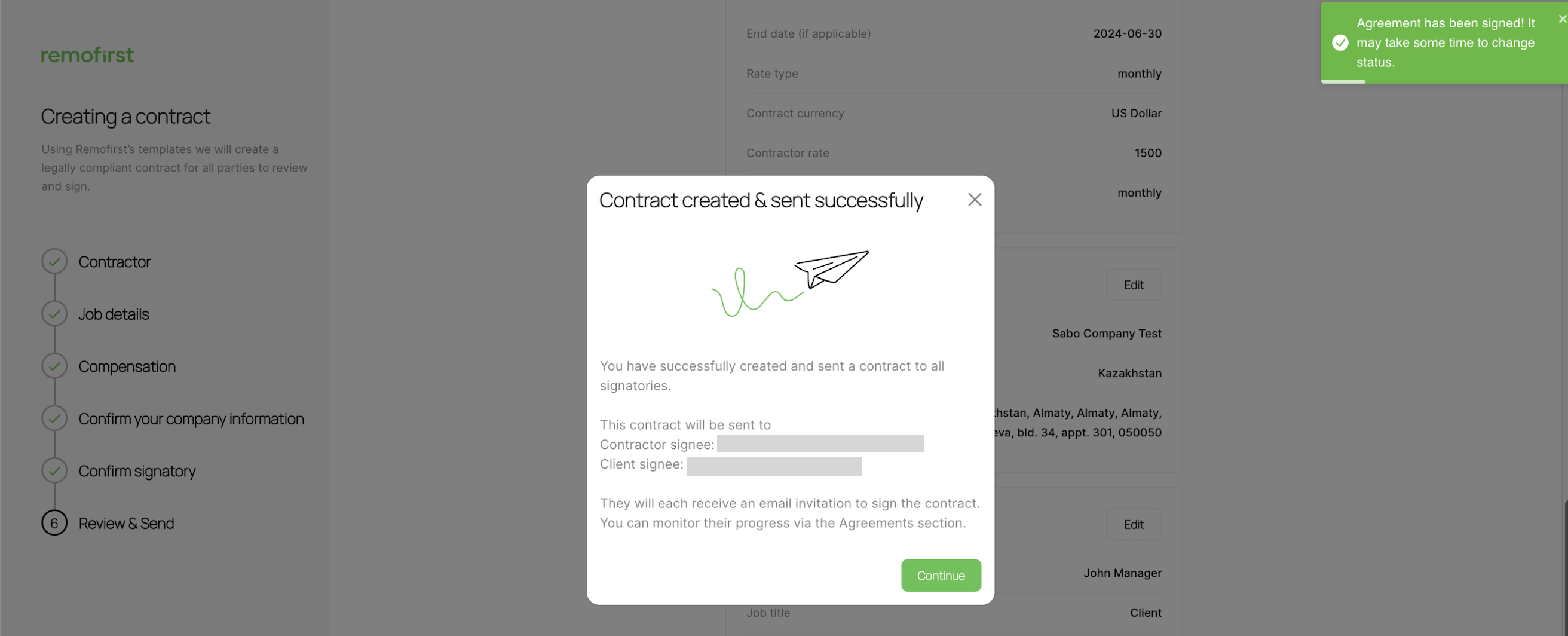Viewport: 1568px width, 636px height.
Task: Select the Contractor step checkmark icon
Action: 54,261
